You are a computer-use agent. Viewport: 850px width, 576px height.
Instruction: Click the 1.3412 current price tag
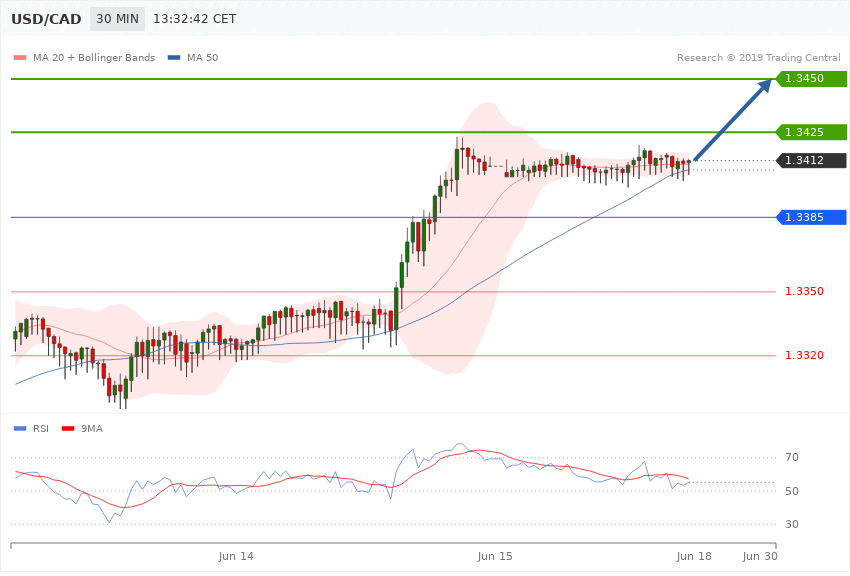[812, 160]
